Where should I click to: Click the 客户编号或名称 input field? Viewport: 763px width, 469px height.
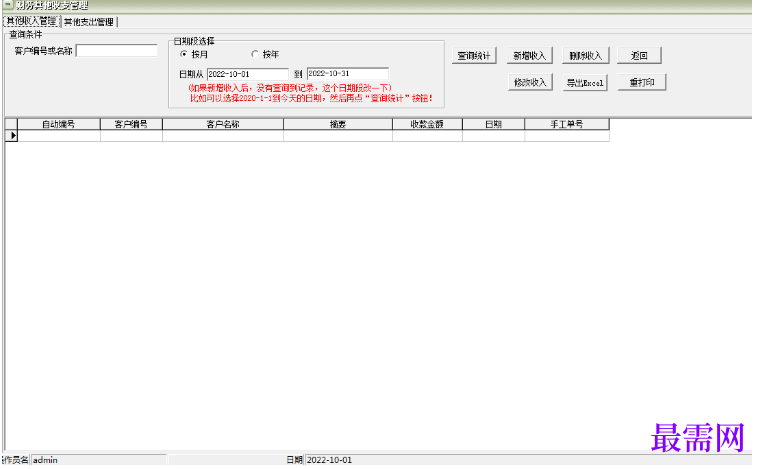(x=117, y=51)
